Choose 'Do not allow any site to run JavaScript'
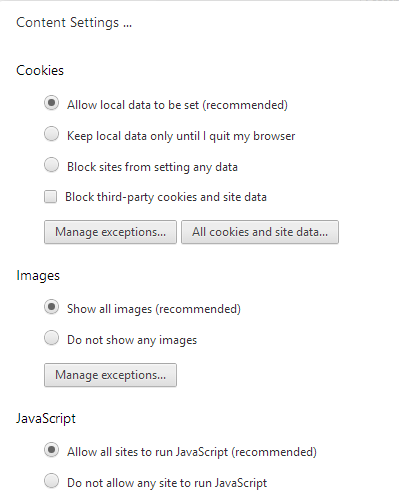Viewport: 399px width, 503px height. [52, 481]
